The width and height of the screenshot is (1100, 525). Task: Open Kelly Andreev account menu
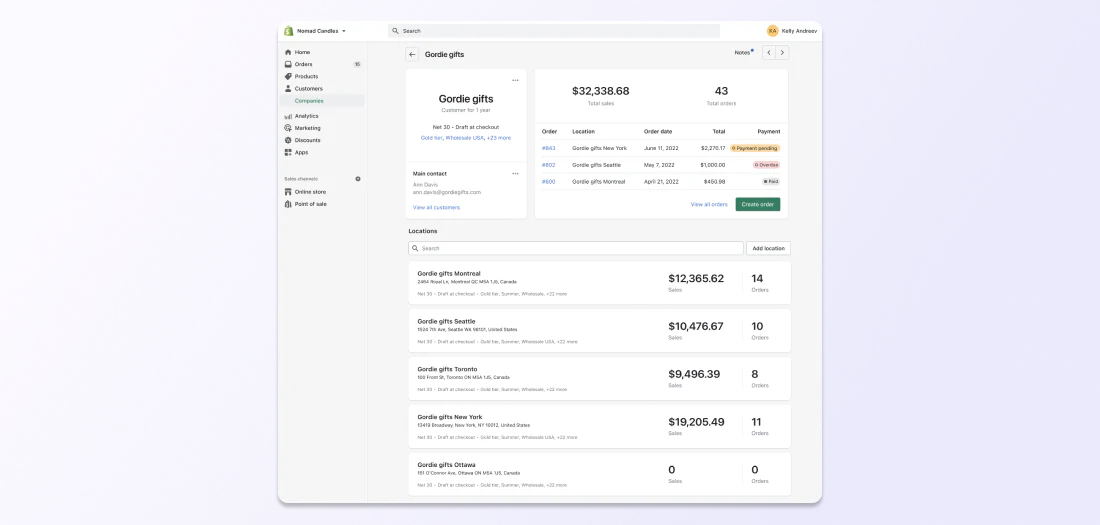click(x=792, y=31)
